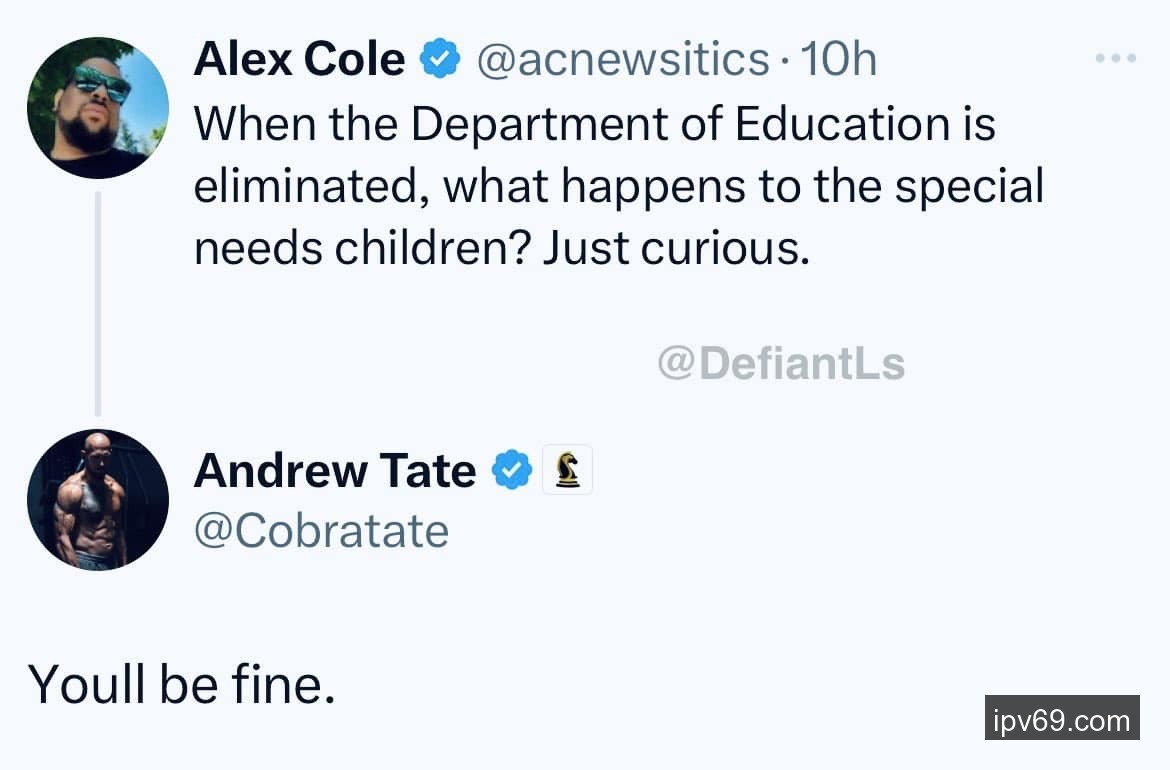Open Andrew Tate's profile picture
This screenshot has width=1170, height=770.
(98, 500)
